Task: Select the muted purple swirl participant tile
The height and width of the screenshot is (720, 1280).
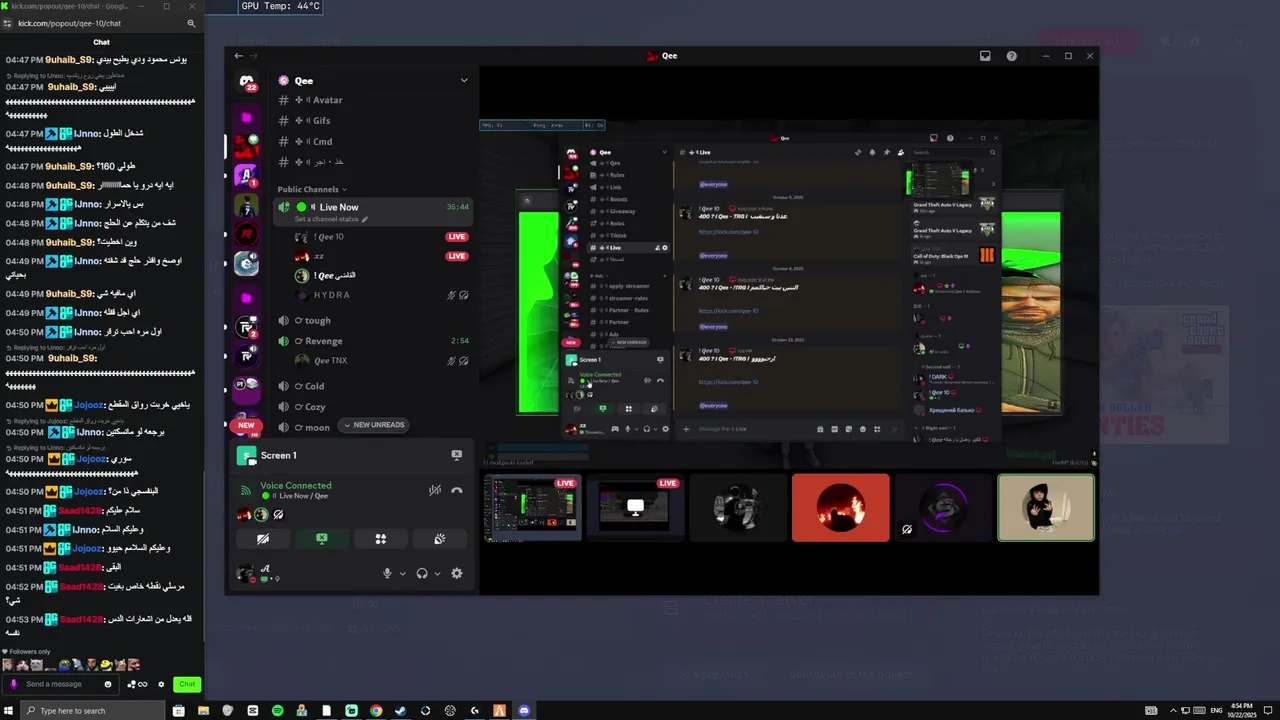Action: pyautogui.click(x=943, y=508)
